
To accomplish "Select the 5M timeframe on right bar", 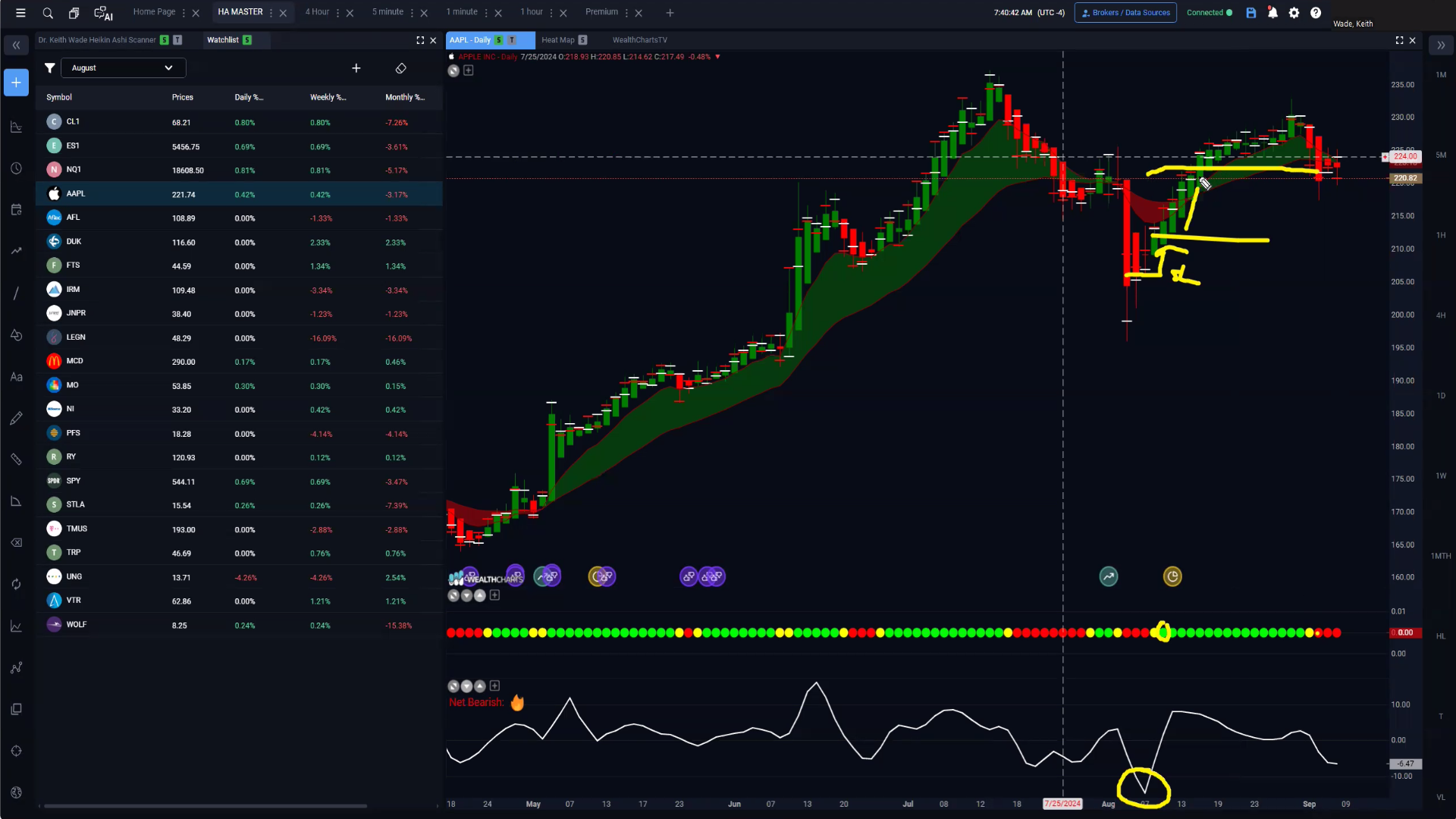I will pyautogui.click(x=1441, y=155).
